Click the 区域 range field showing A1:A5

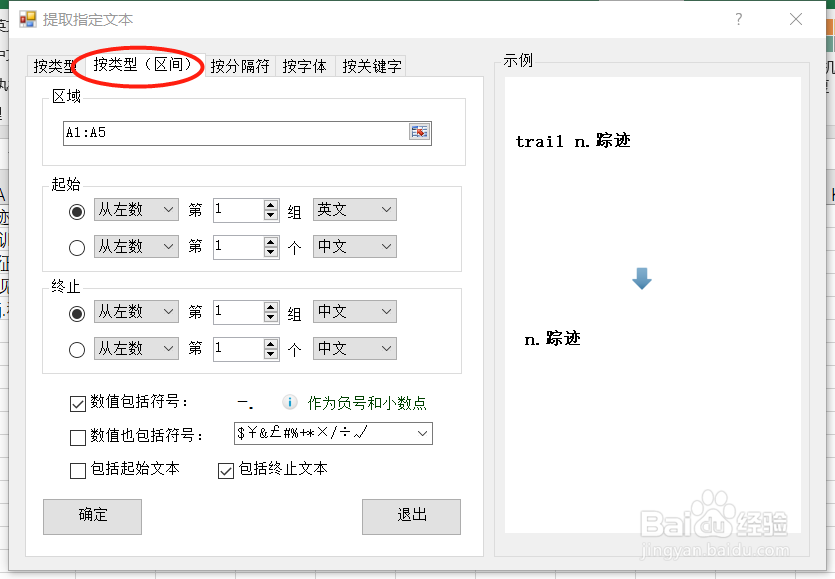(247, 133)
